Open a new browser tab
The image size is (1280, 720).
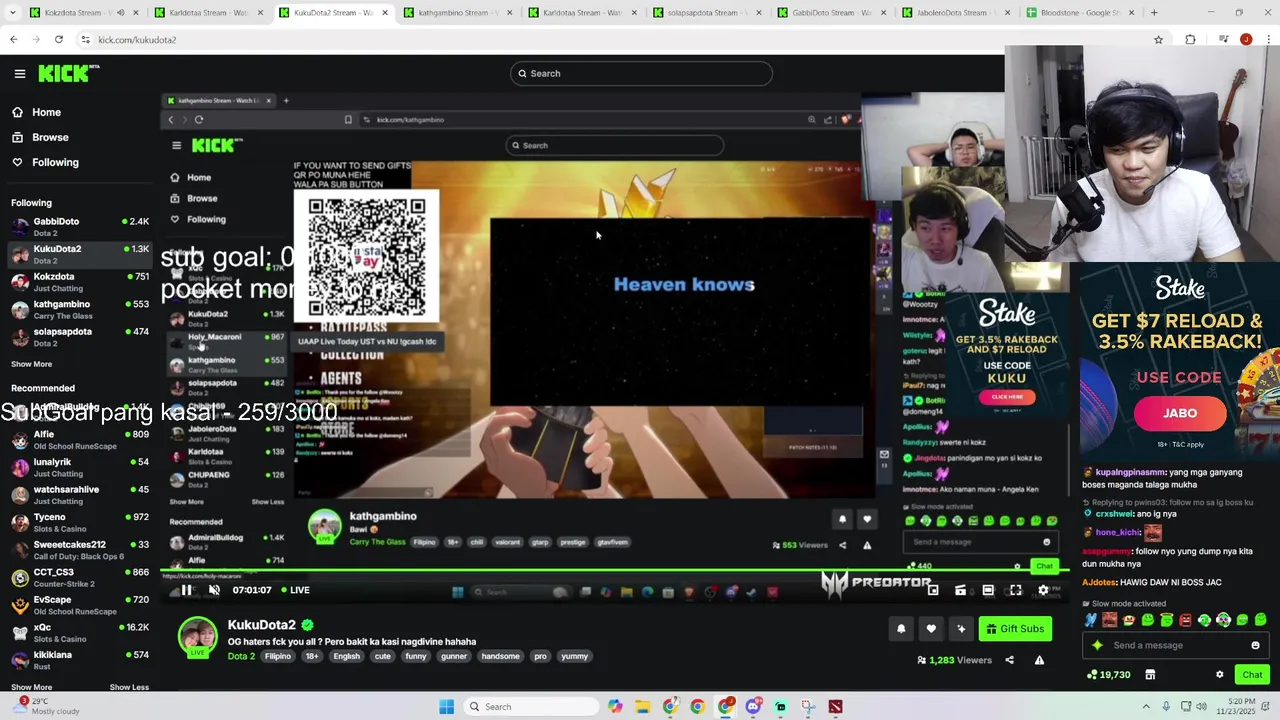[1154, 13]
